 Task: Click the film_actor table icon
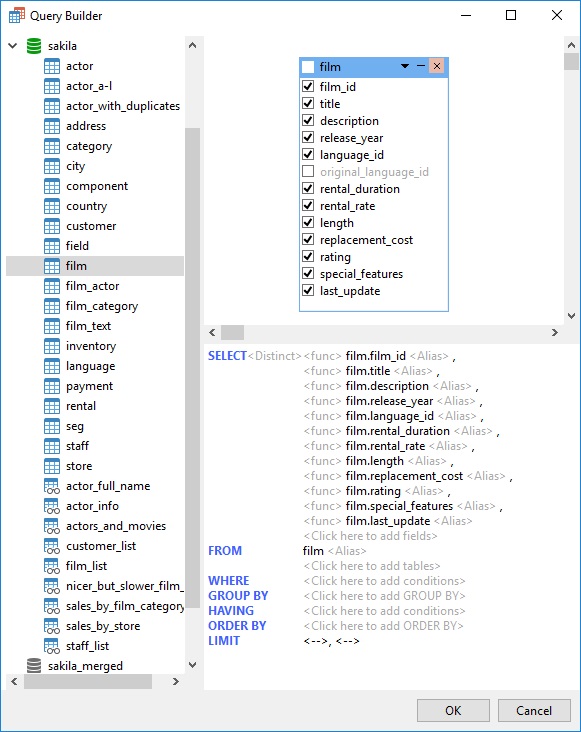[52, 286]
